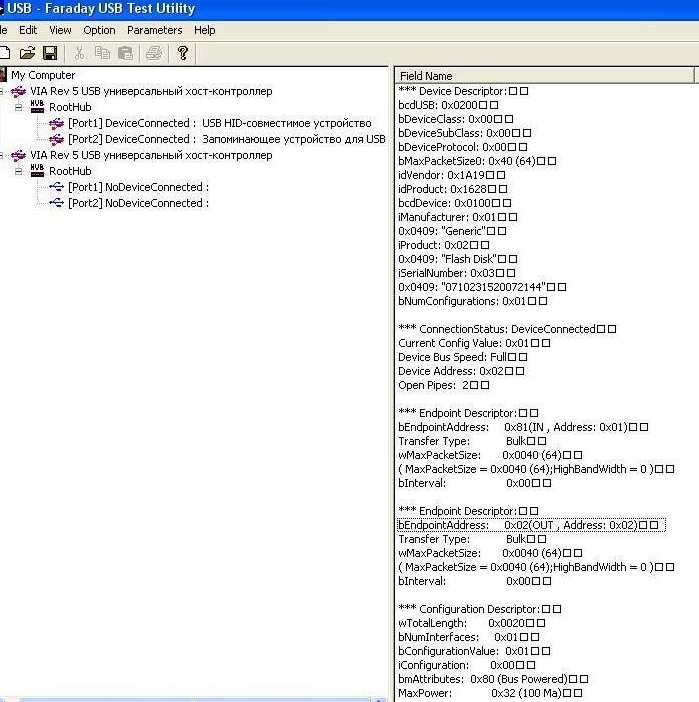Click the Print toolbar icon

tap(154, 53)
